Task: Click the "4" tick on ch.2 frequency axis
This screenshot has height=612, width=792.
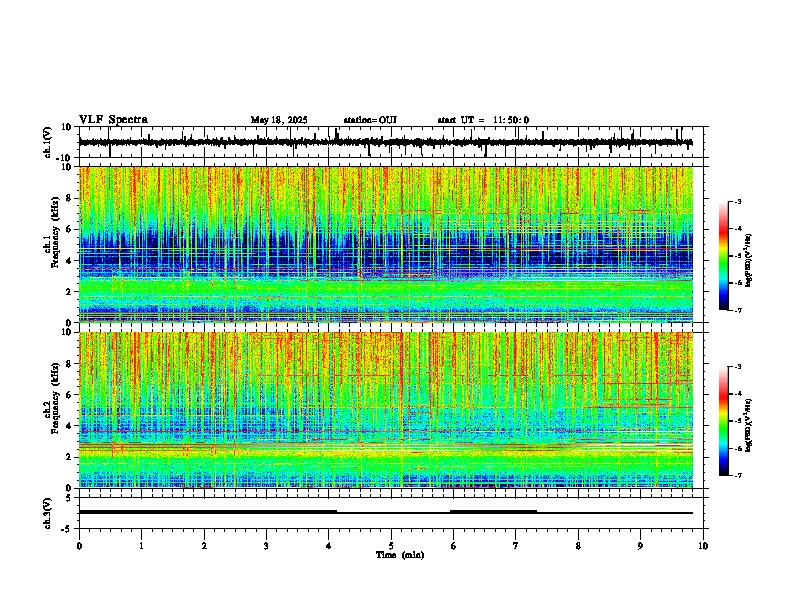Action: tap(71, 426)
